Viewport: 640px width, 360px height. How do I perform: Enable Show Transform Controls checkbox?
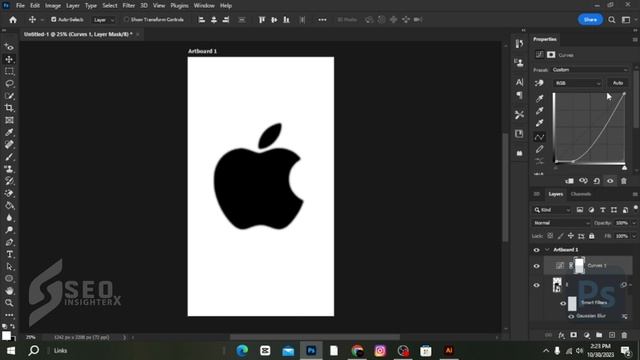click(126, 20)
